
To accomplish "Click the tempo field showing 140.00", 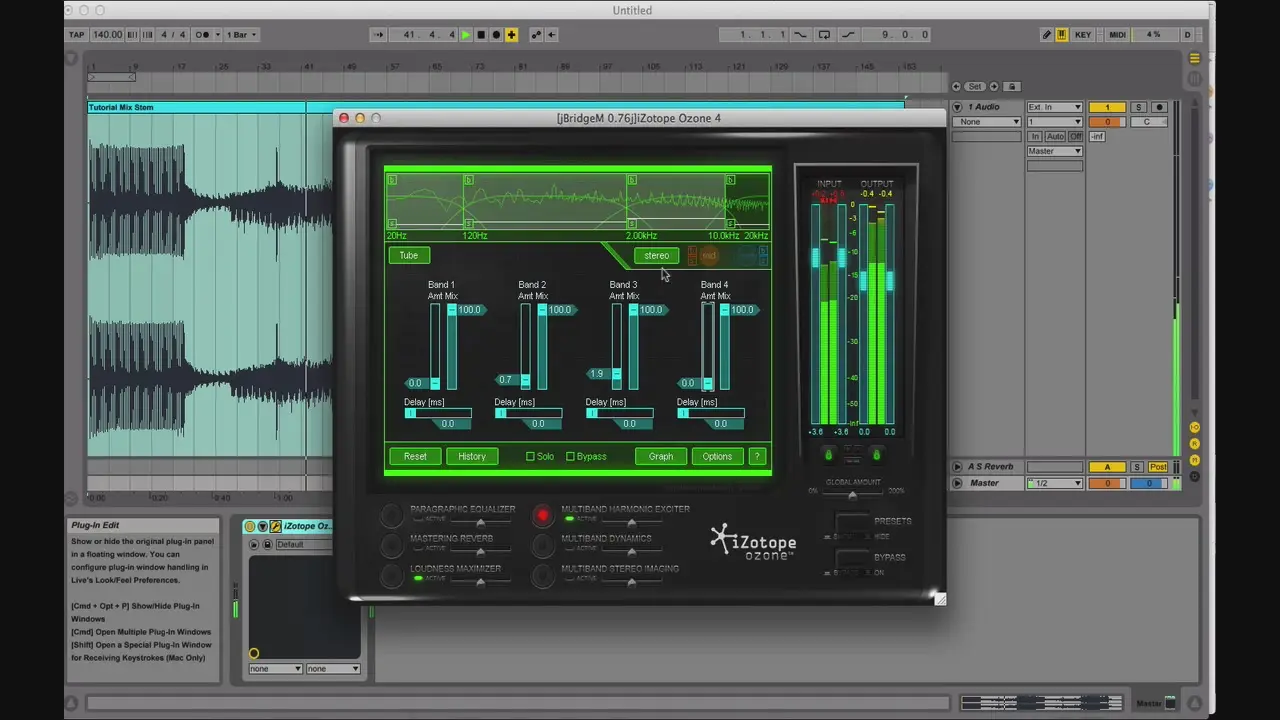I will (x=107, y=35).
